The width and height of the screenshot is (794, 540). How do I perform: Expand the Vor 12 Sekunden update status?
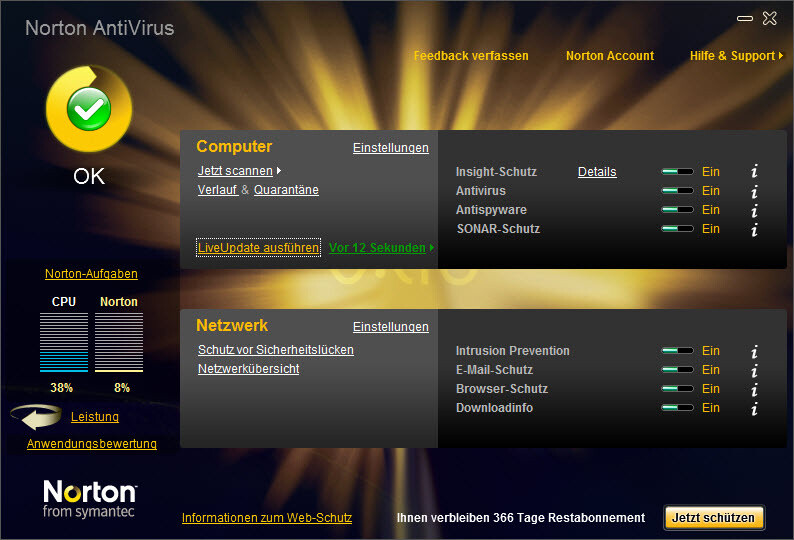click(381, 248)
